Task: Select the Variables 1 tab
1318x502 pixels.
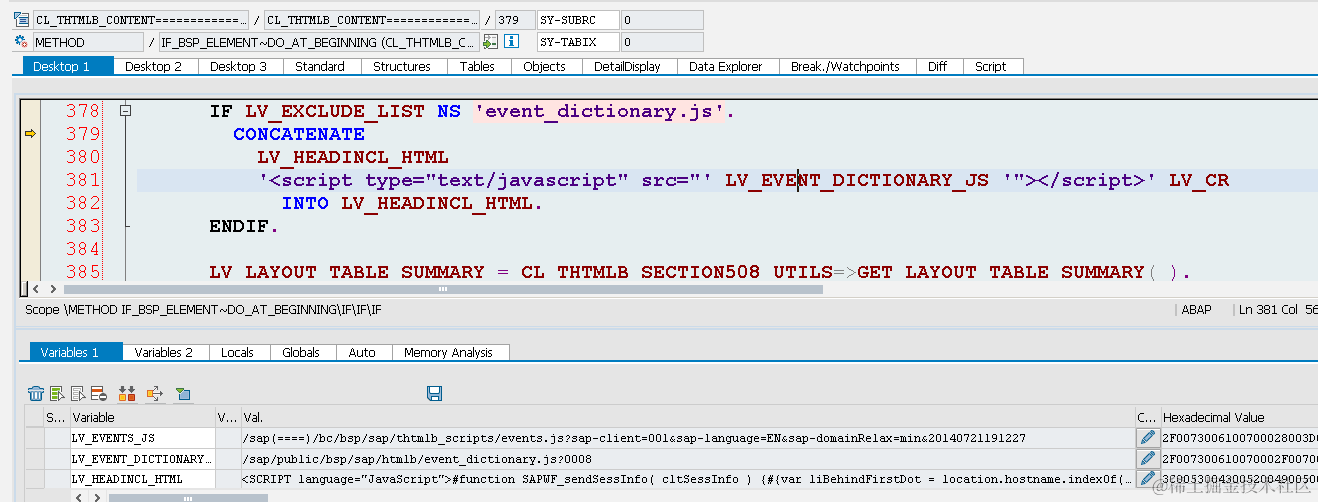Action: click(x=76, y=352)
